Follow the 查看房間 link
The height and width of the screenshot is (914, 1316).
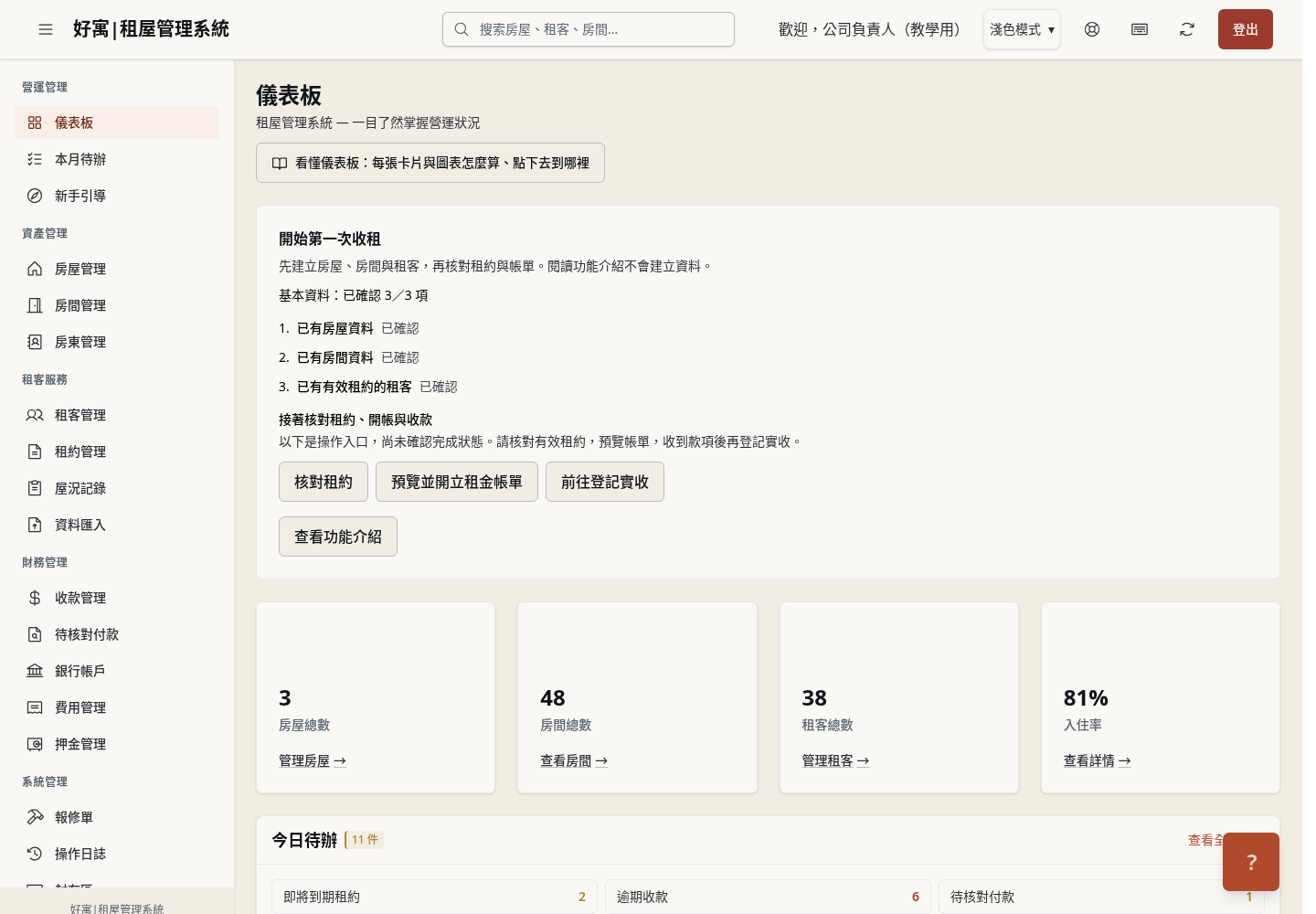(574, 760)
